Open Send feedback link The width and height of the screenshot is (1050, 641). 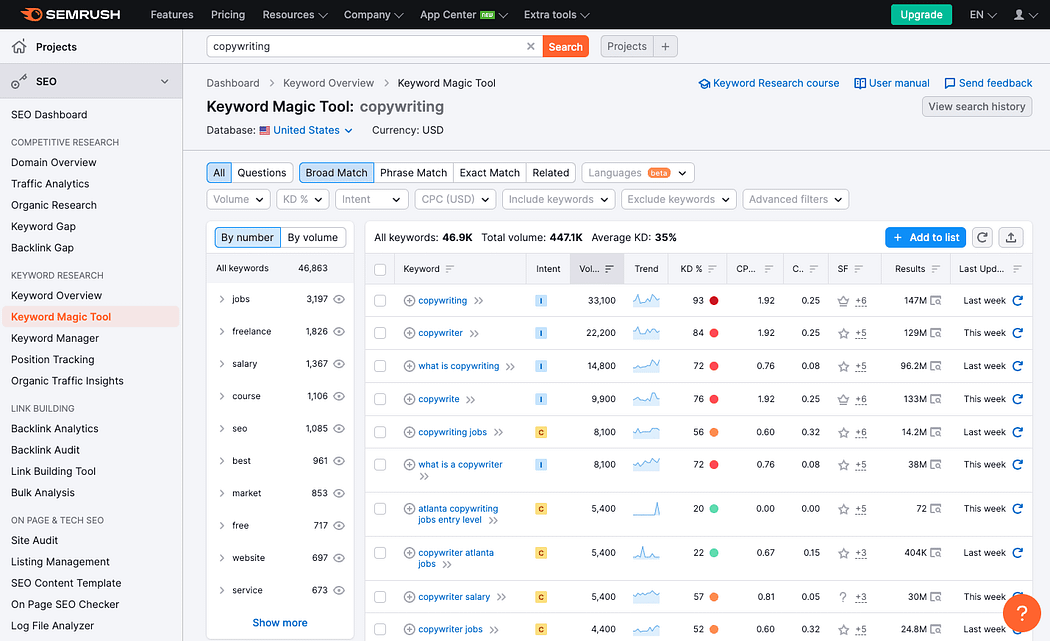pyautogui.click(x=988, y=83)
